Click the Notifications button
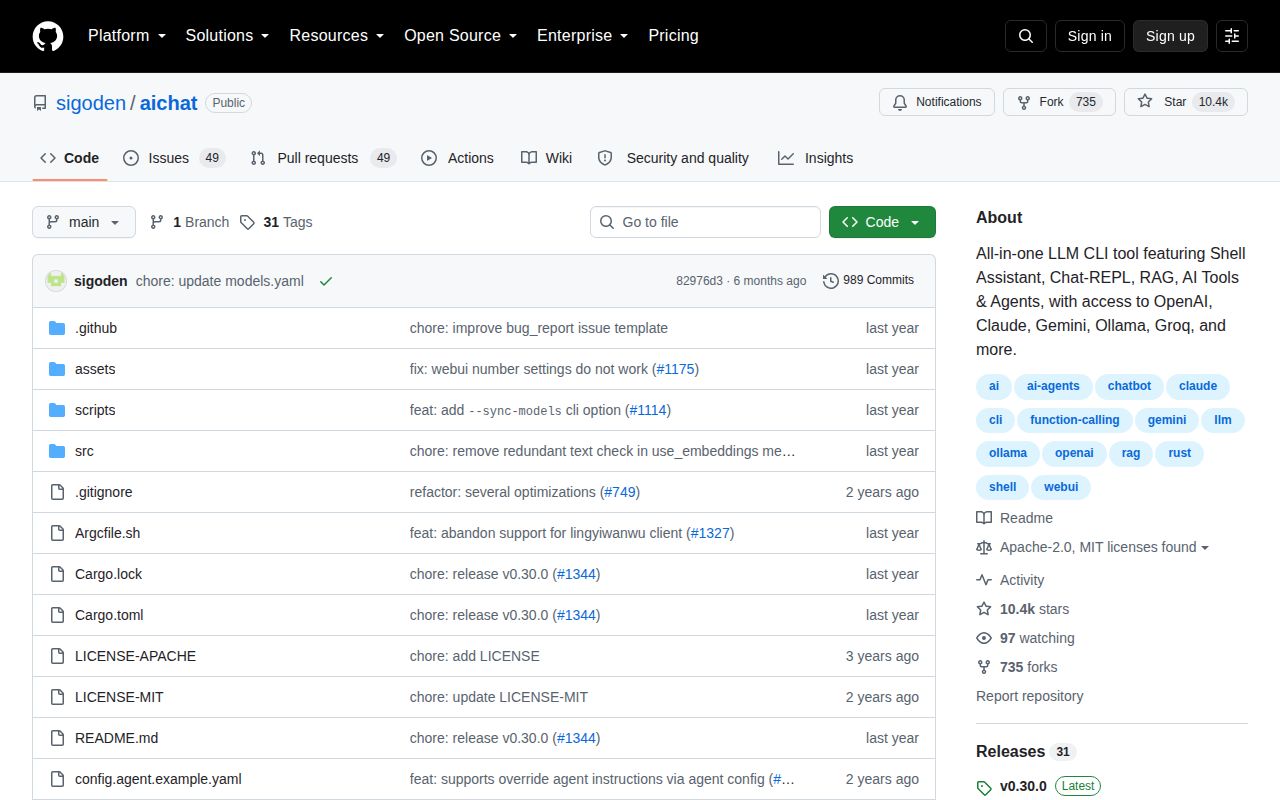The width and height of the screenshot is (1280, 800). 937,102
